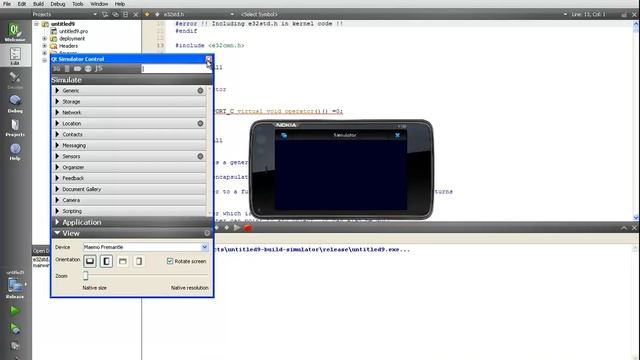This screenshot has height=360, width=640.
Task: Select untitled9.pro in project tree
Action: (73, 31)
